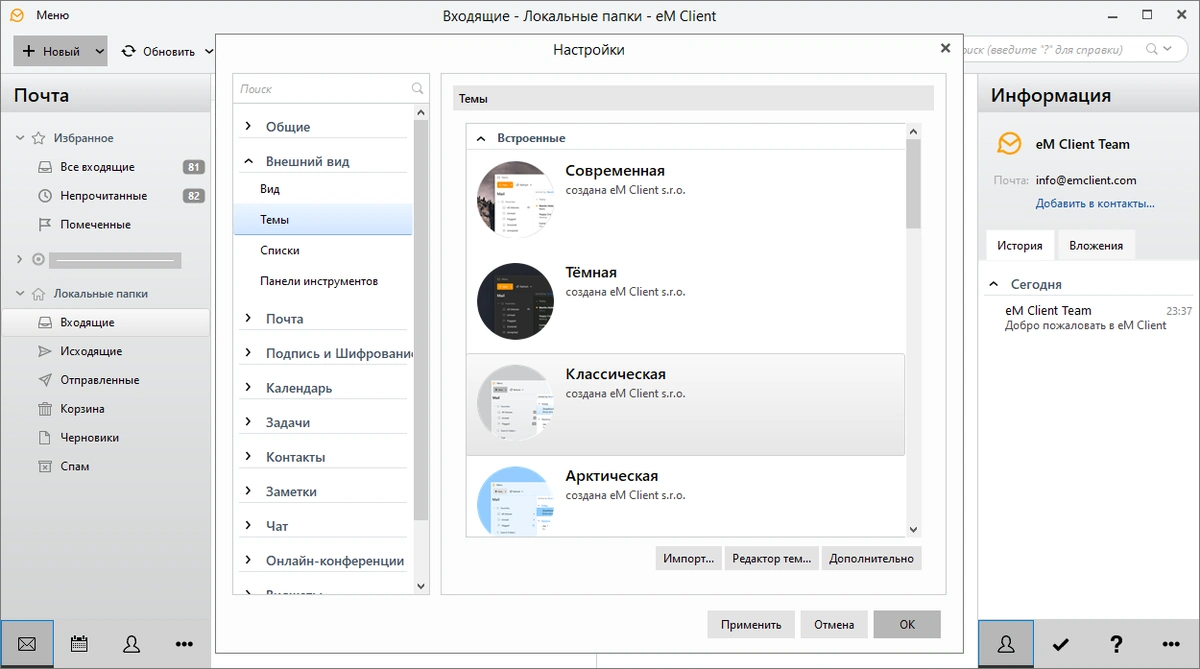Click the inbox icon of Все входящие
This screenshot has width=1200, height=669.
pos(44,167)
